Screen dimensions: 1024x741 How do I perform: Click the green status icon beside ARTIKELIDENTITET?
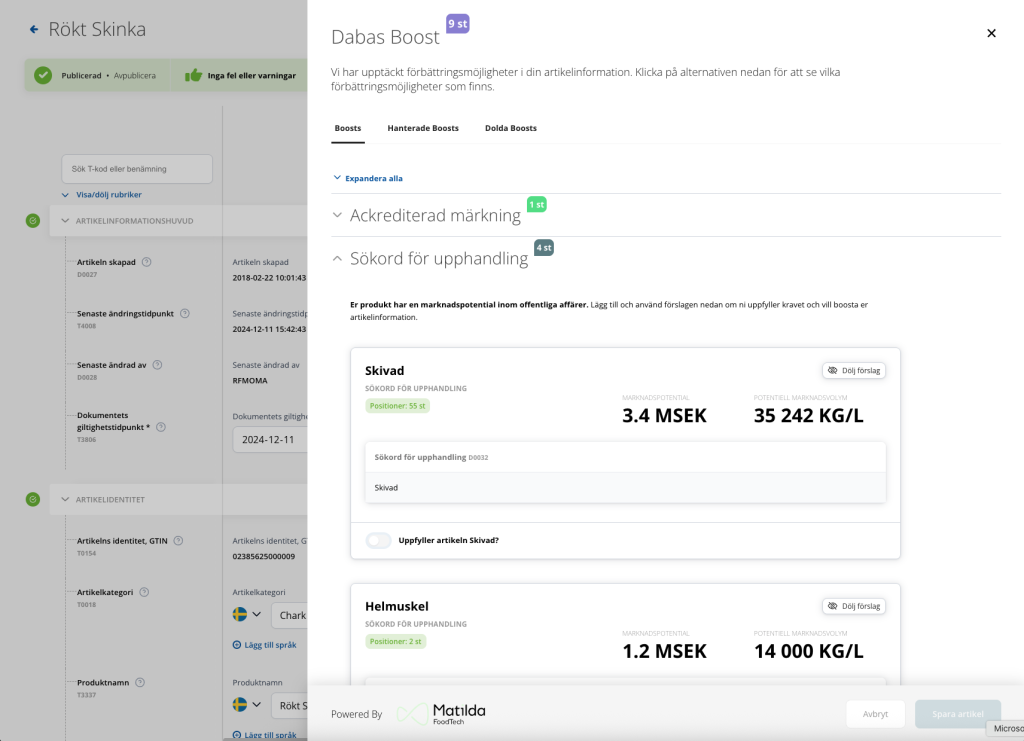tap(33, 499)
